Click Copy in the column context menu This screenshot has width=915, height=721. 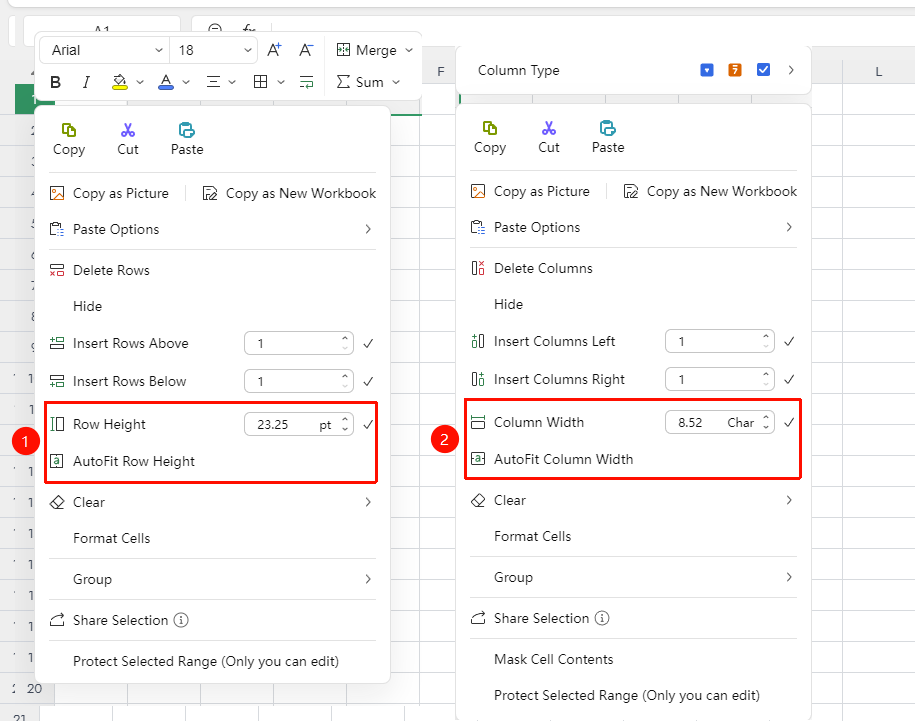point(490,138)
